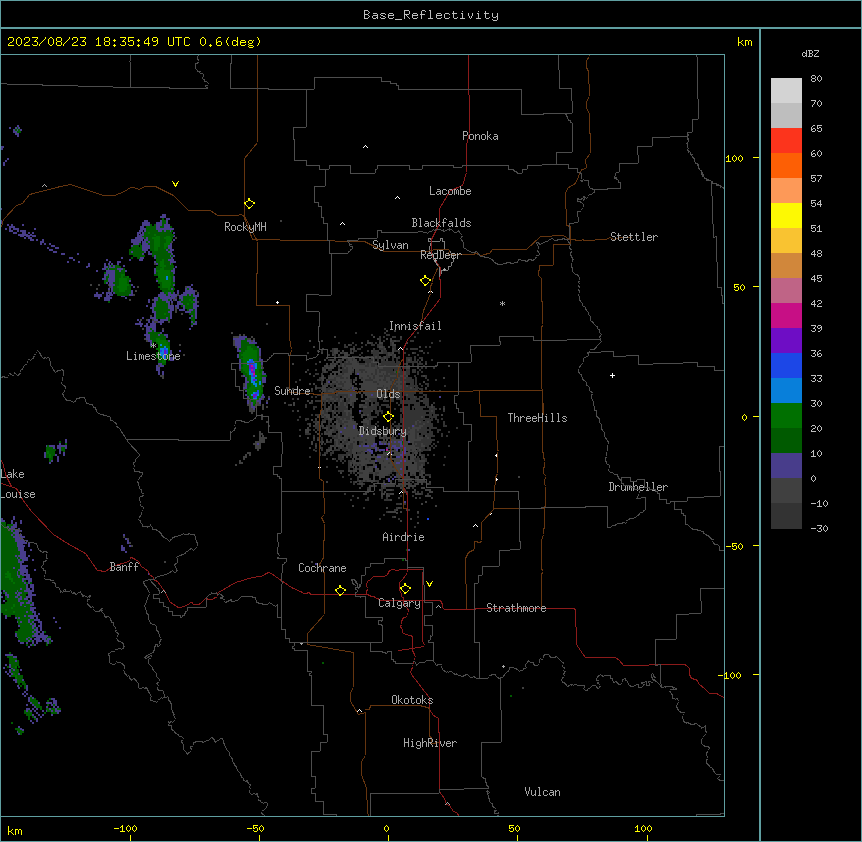Click the Airdrie label

tap(404, 537)
